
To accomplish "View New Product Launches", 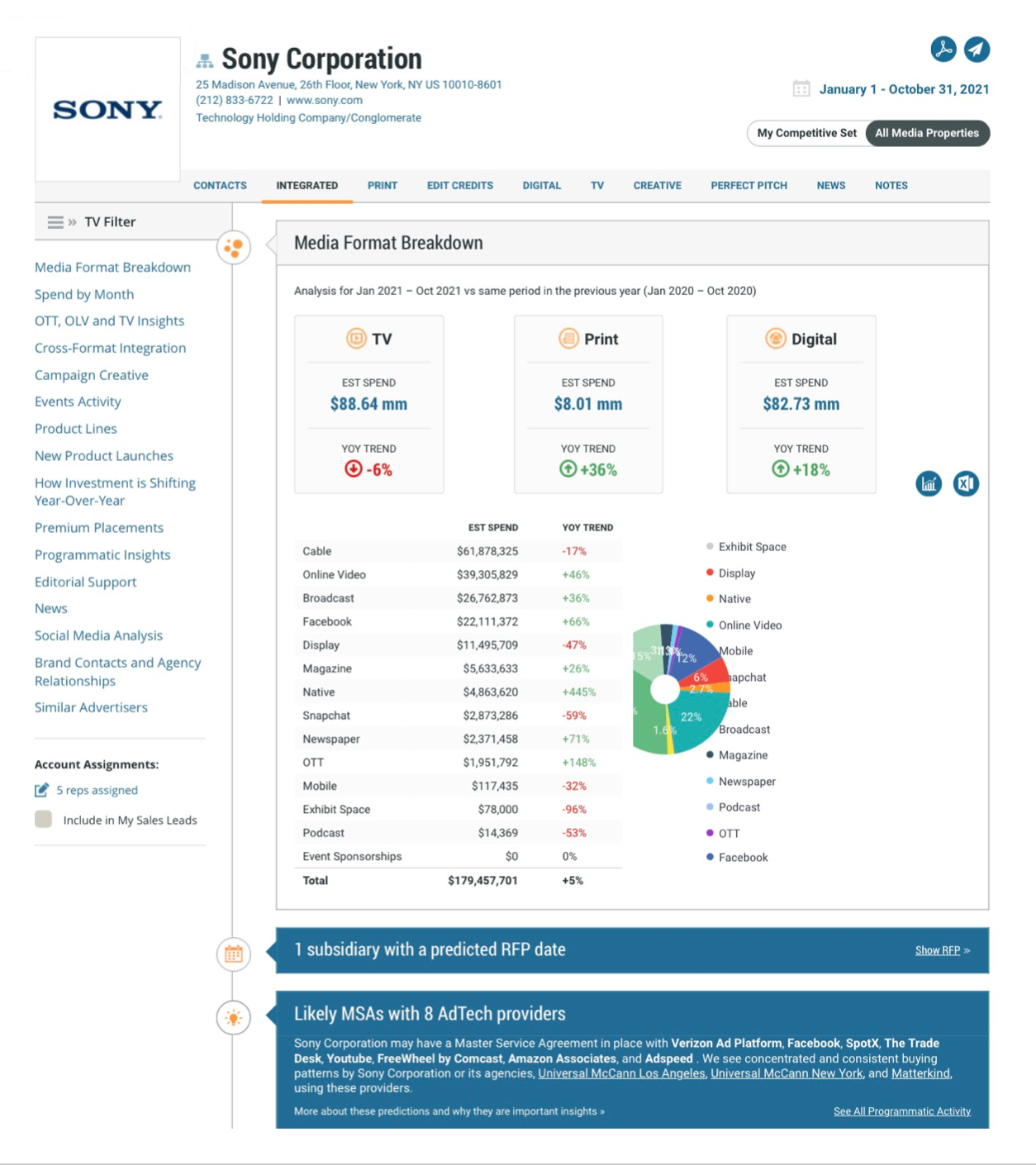I will click(104, 456).
